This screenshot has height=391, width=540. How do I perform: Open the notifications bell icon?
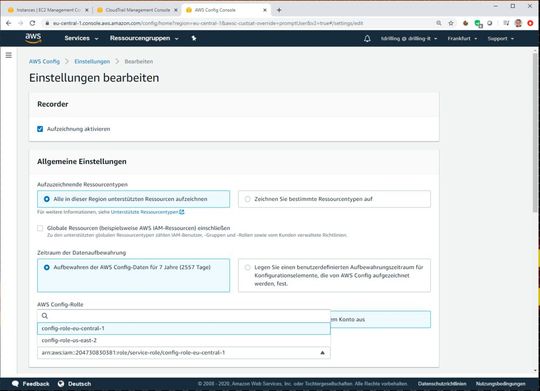[x=367, y=39]
